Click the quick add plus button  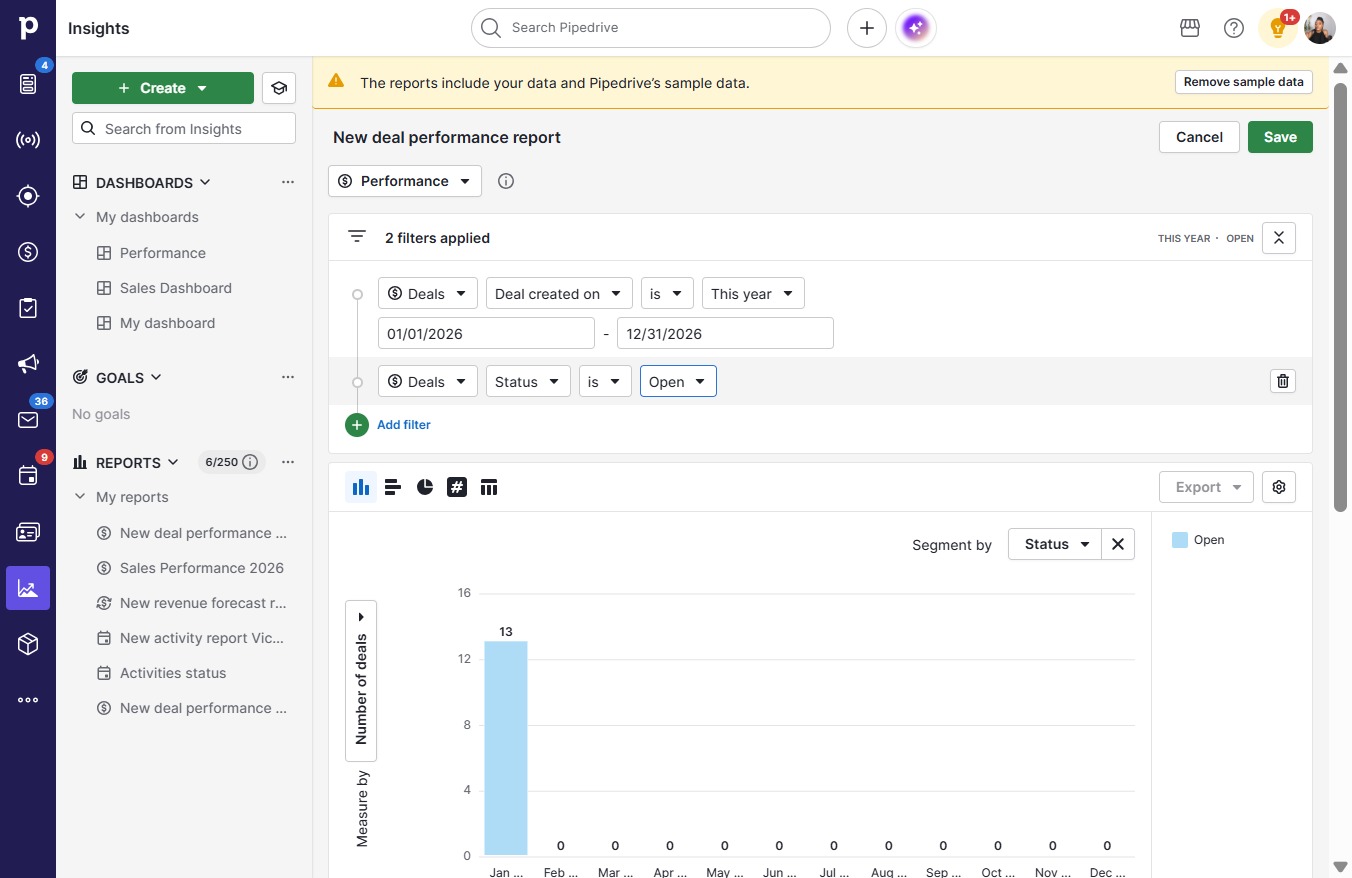867,28
